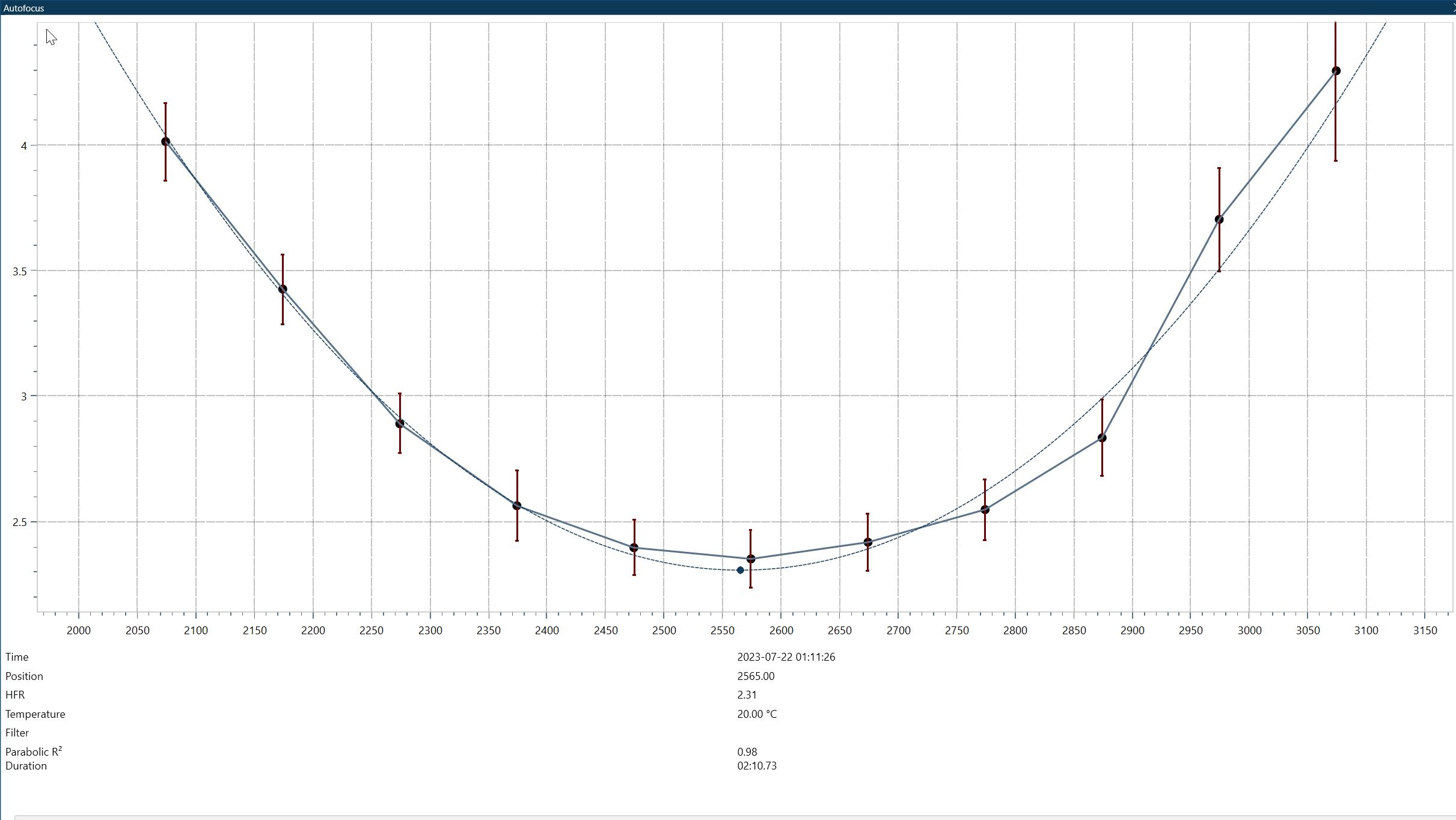Screen dimensions: 1456x820
Task: Click the data point at position 2675
Action: click(x=867, y=542)
